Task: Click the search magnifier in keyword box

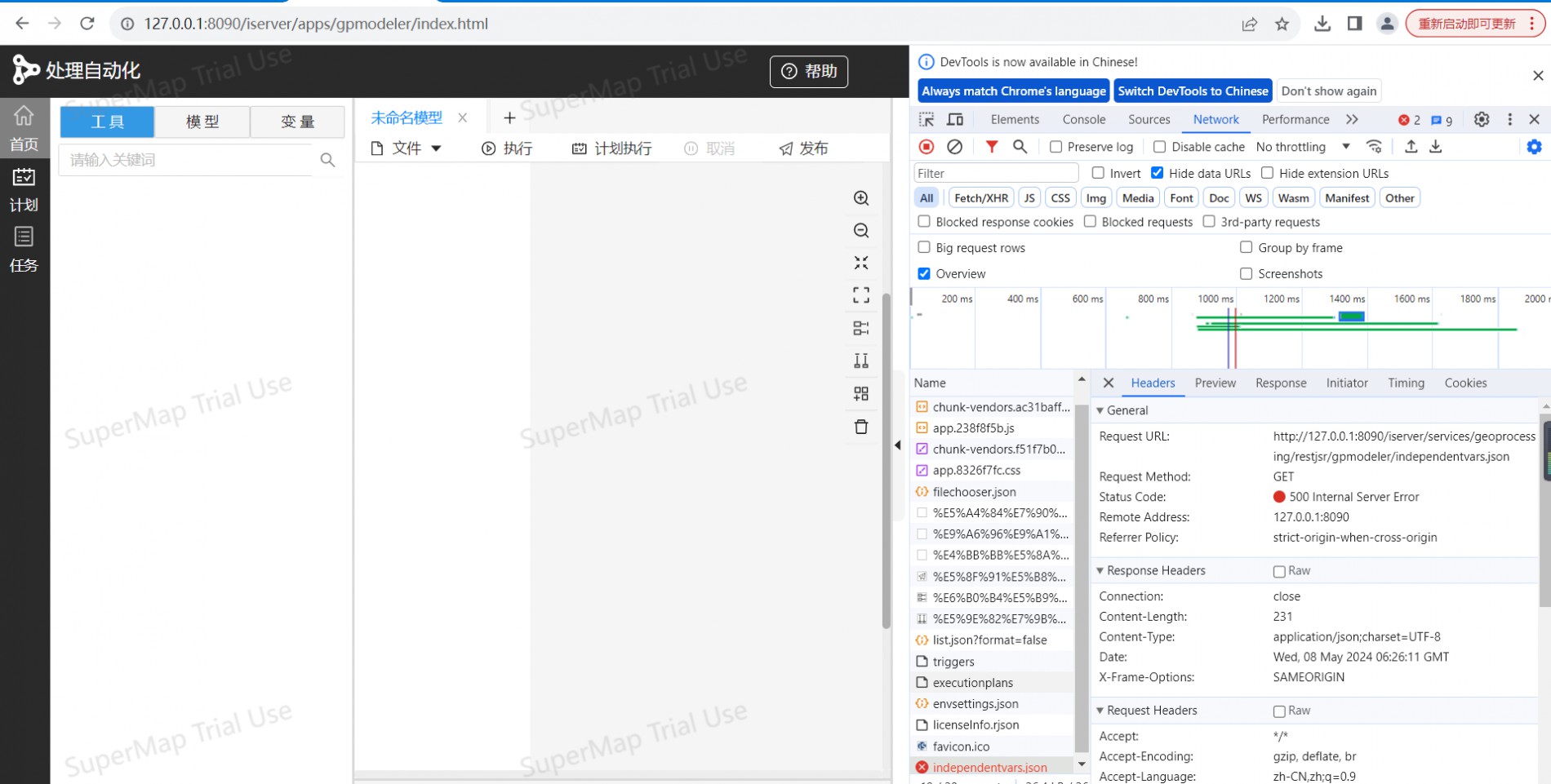Action: click(x=327, y=160)
